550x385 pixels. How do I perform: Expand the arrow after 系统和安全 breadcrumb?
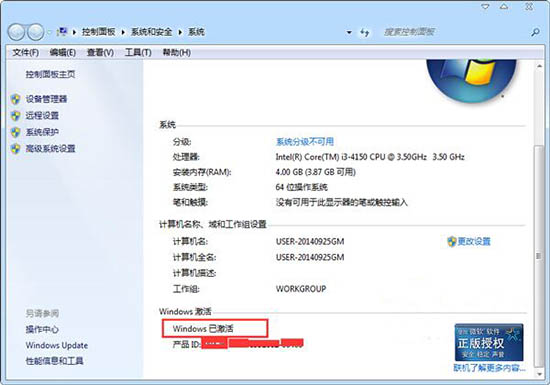(x=180, y=32)
